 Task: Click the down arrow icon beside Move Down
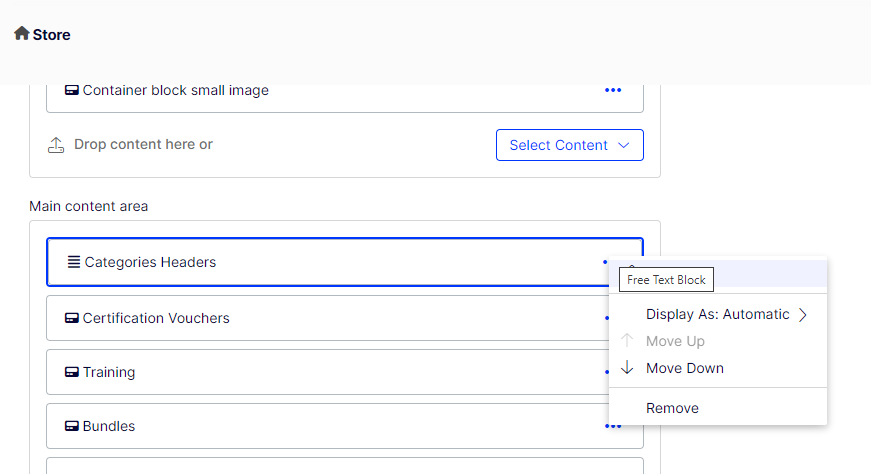[x=627, y=368]
